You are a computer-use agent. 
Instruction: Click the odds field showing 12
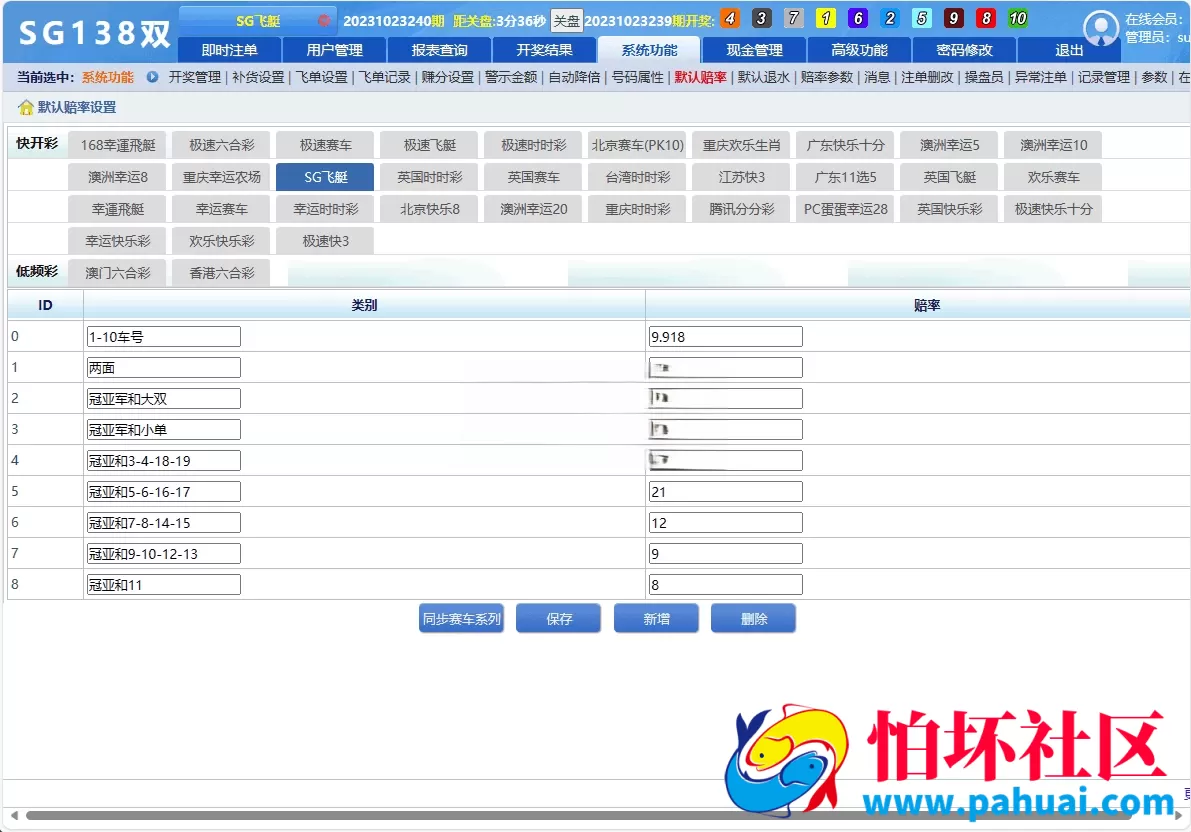[725, 523]
